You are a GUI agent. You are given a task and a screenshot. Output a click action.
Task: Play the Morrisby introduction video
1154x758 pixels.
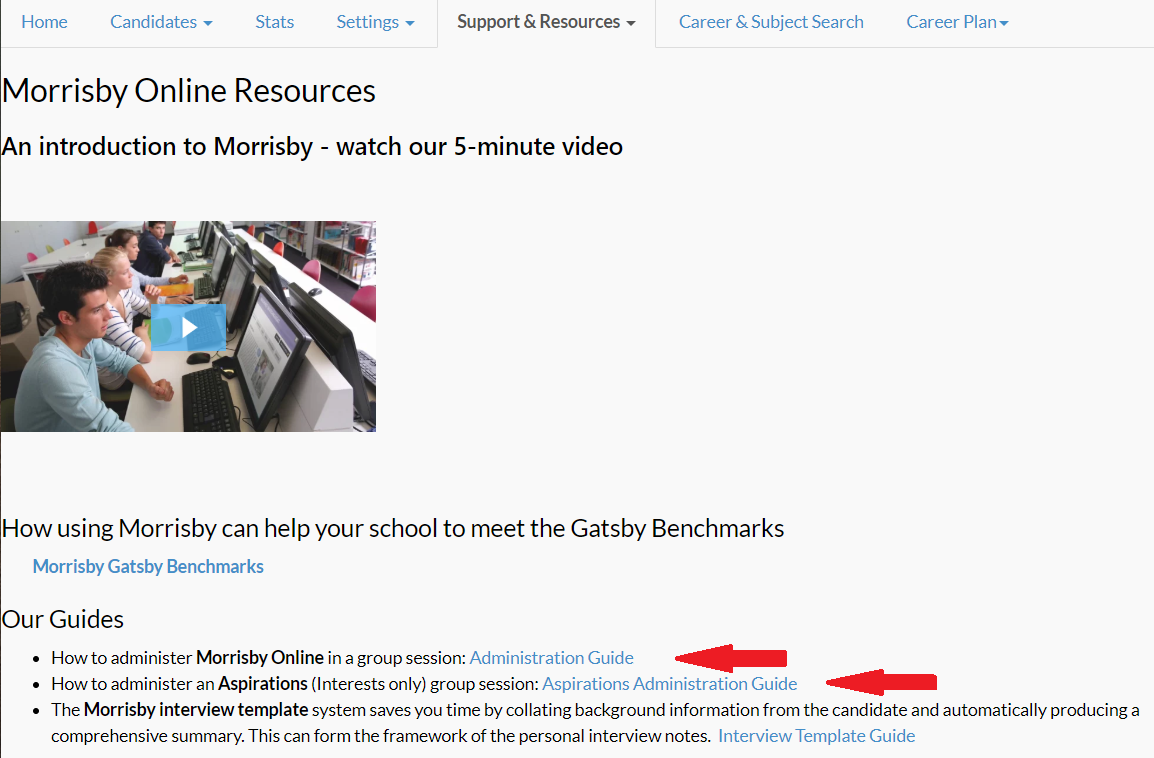point(188,327)
